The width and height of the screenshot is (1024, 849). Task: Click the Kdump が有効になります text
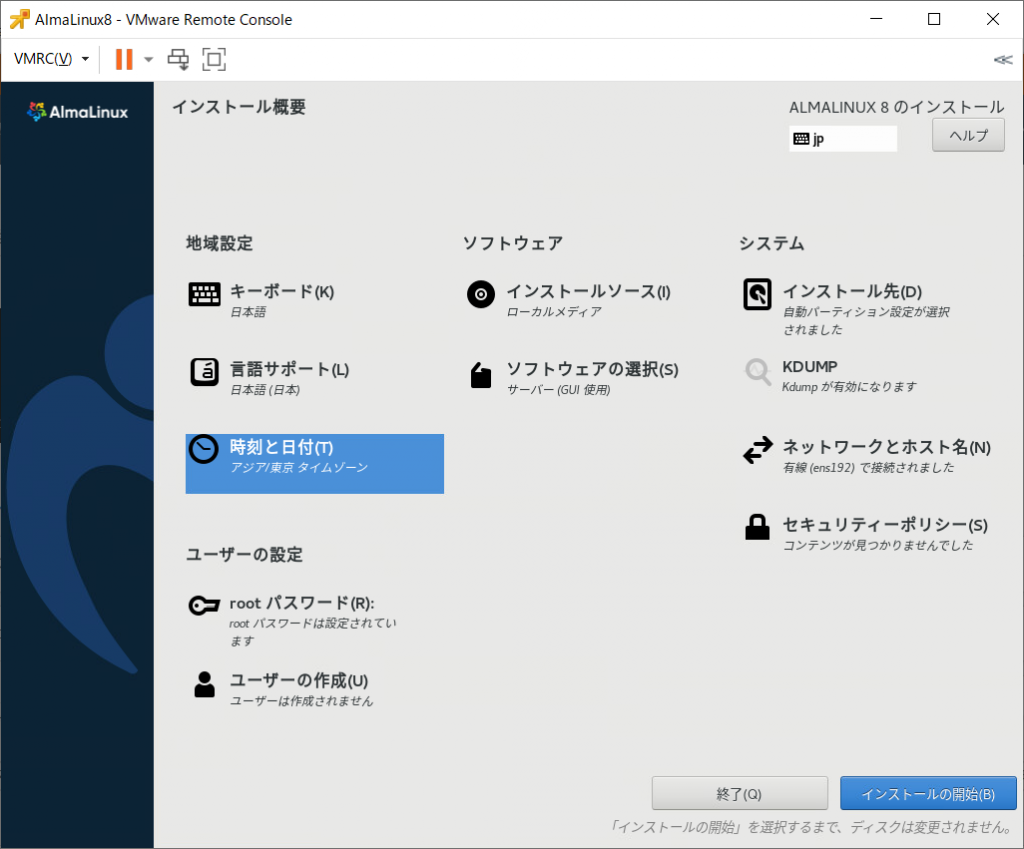(849, 387)
